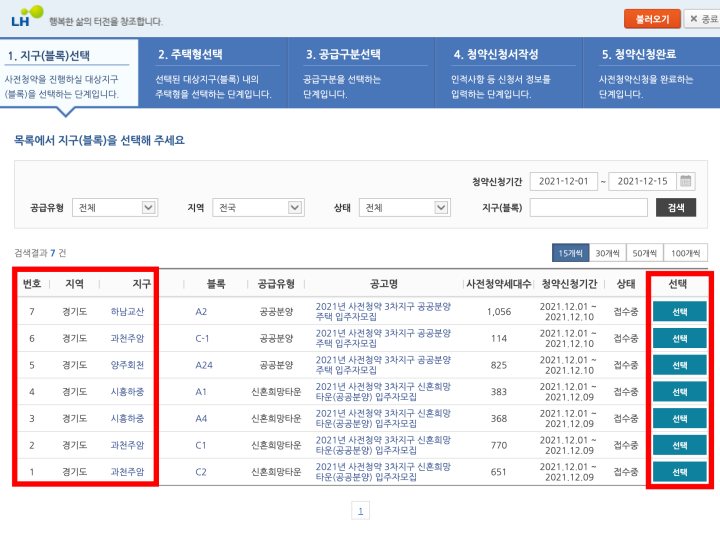Click block link C1

point(201,445)
